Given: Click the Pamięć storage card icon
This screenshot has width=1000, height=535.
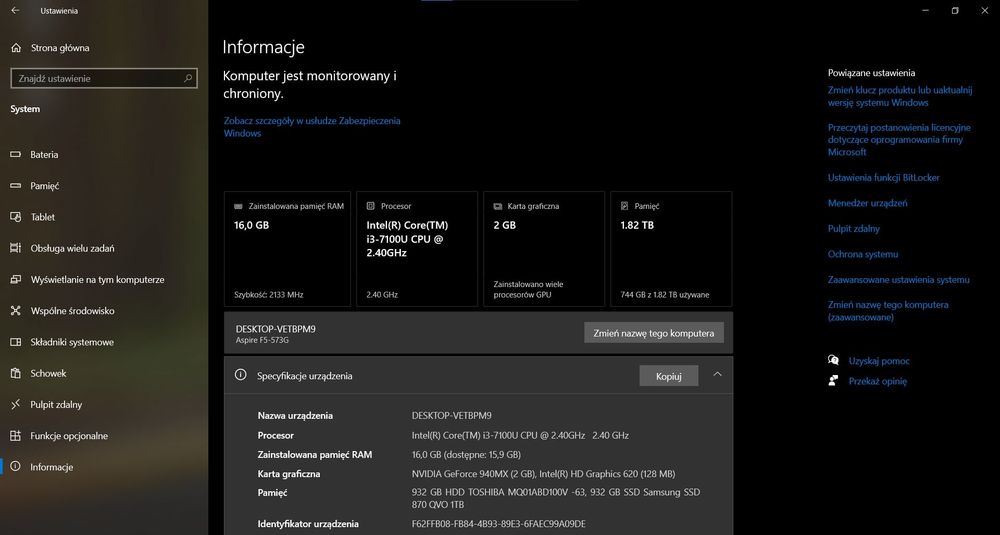Looking at the screenshot, I should [624, 206].
